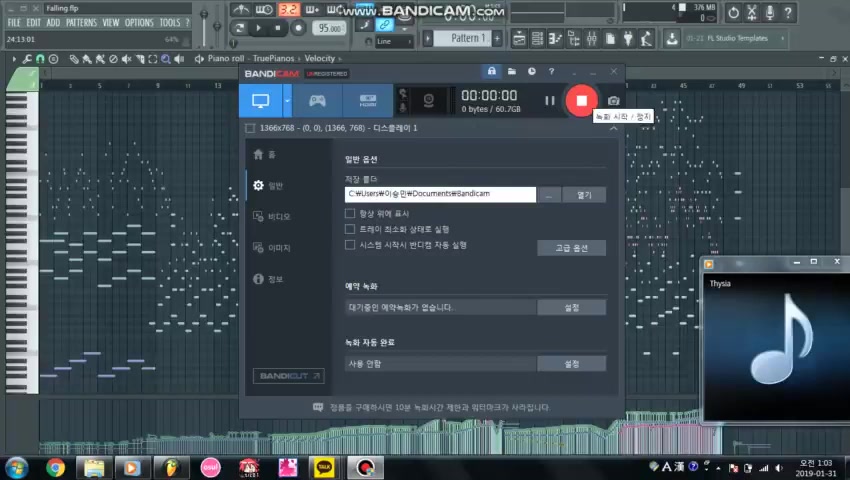This screenshot has height=480, width=850.
Task: Open Bandicam output folder icon
Action: tap(512, 71)
